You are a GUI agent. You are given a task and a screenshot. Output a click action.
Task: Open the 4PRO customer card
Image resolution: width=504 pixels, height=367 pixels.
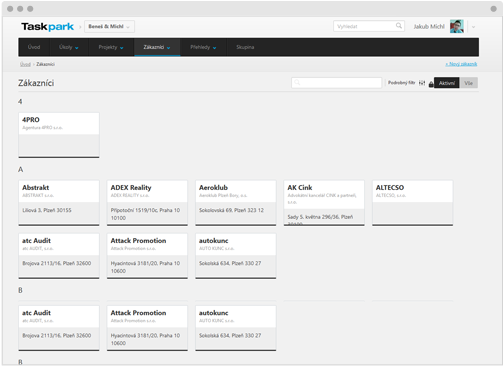coord(59,135)
